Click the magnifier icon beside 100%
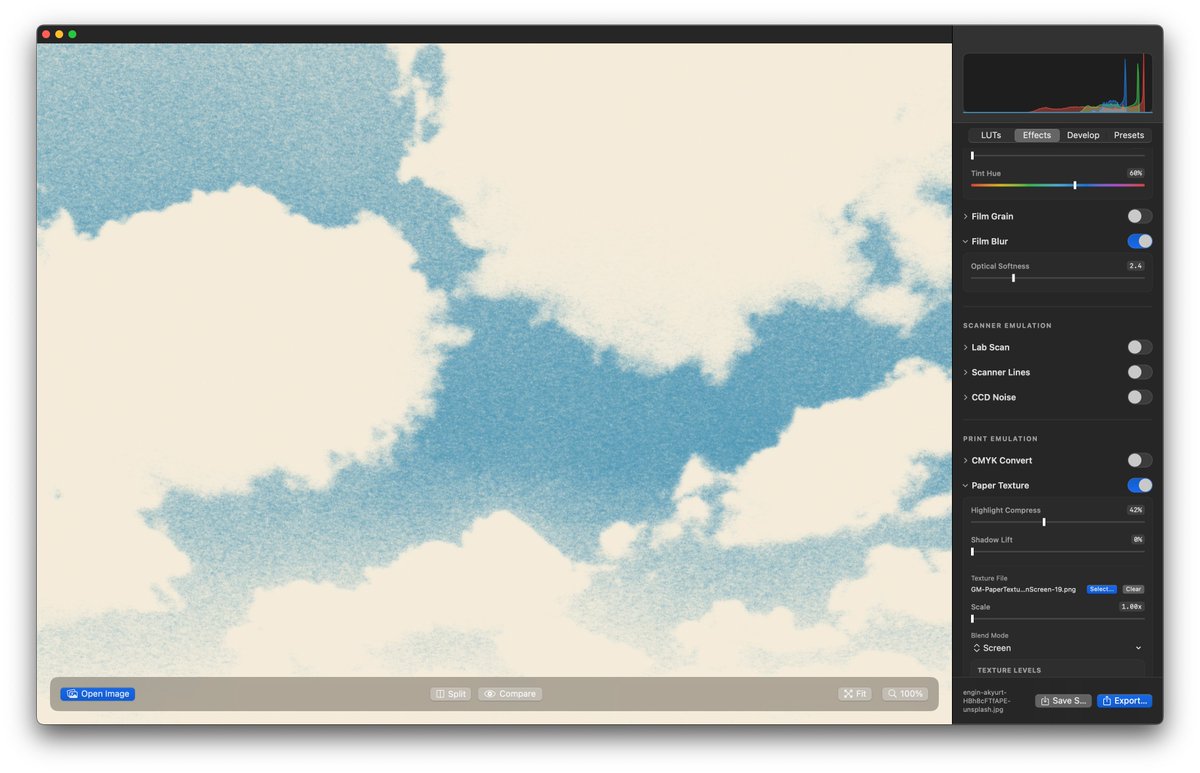 pyautogui.click(x=892, y=694)
